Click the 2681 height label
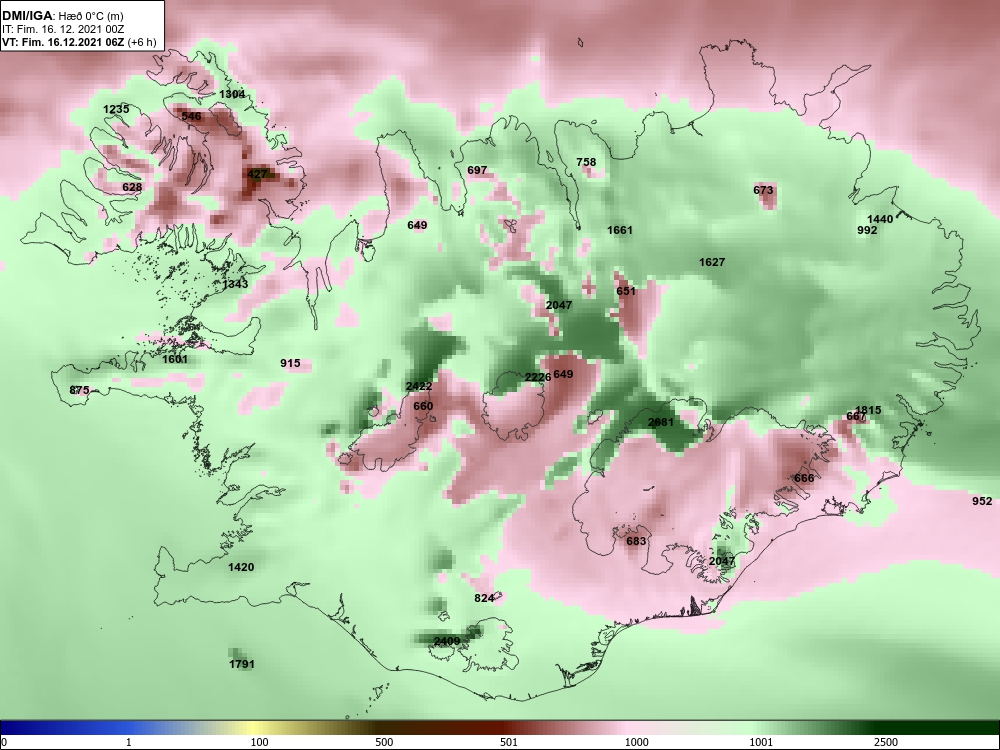 pos(661,422)
